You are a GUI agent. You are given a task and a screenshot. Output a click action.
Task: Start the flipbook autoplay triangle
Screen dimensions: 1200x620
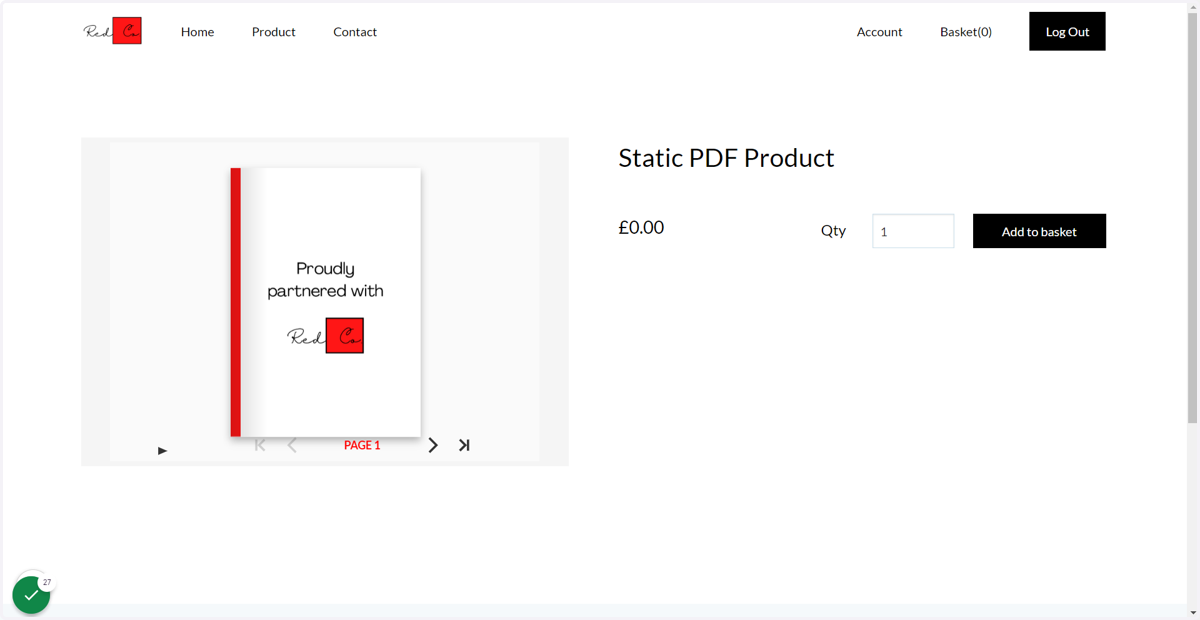click(x=162, y=451)
